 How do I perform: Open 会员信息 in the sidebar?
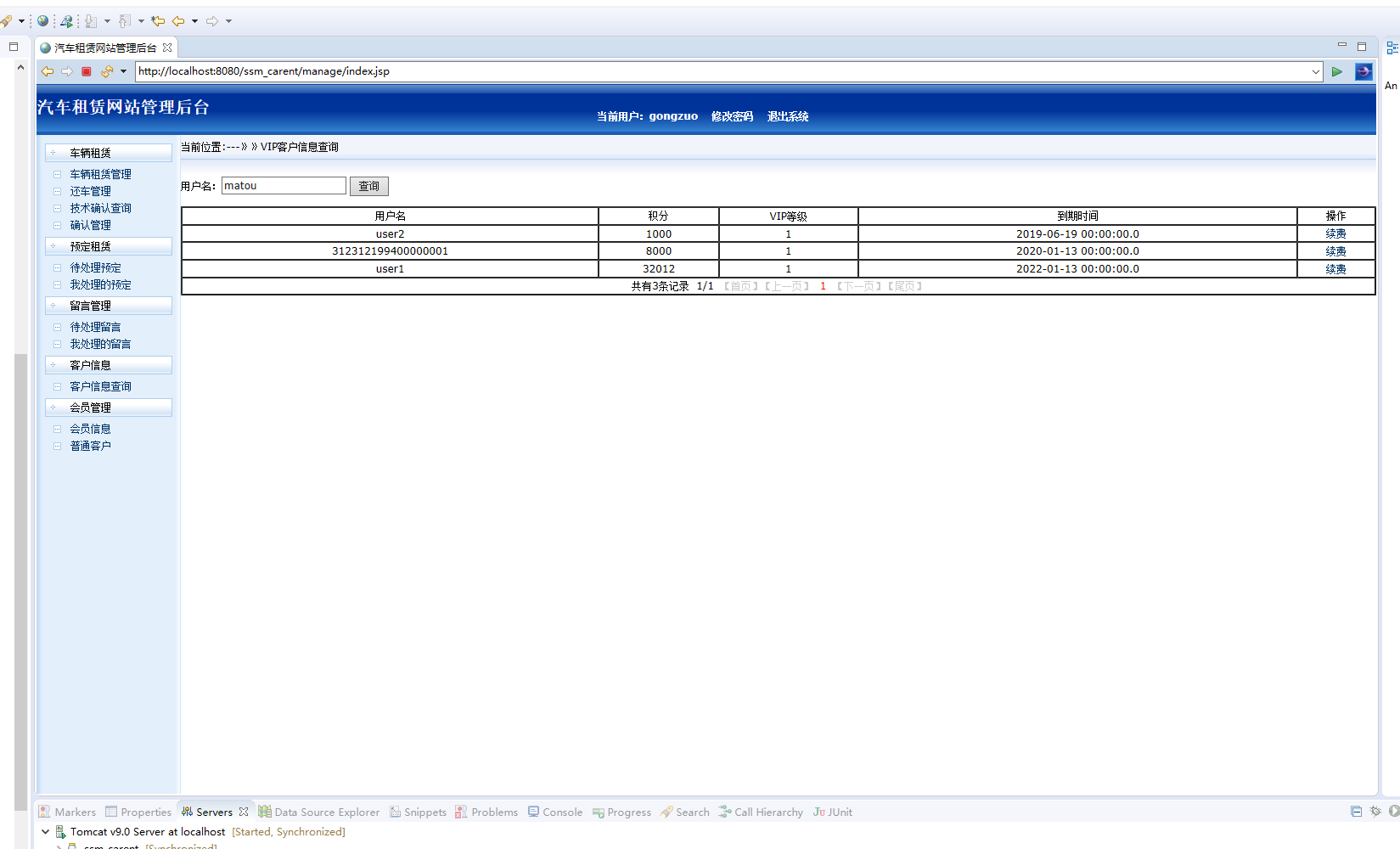[x=90, y=429]
